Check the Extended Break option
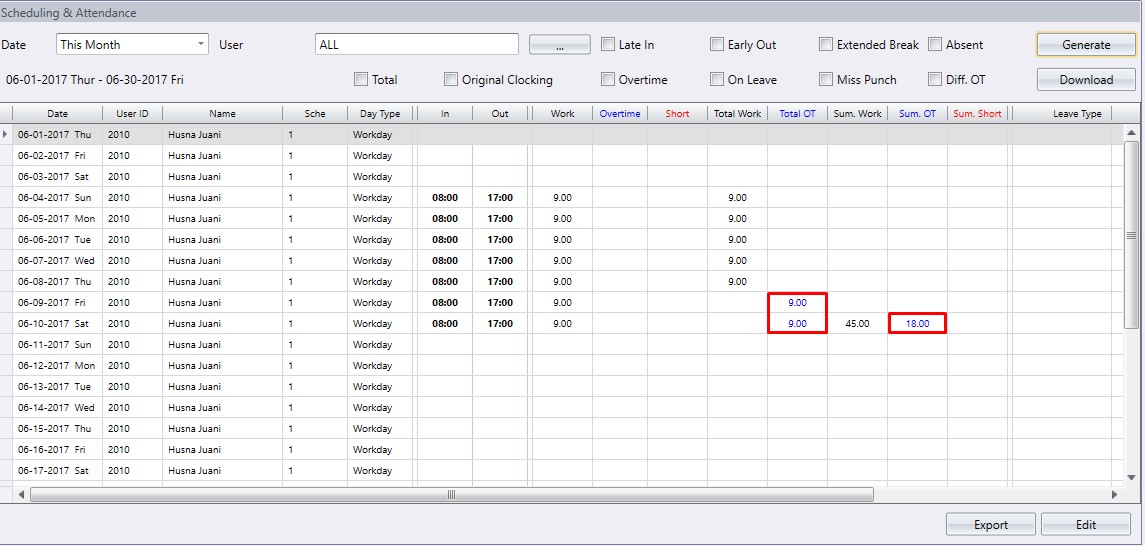1145x546 pixels. coord(826,45)
